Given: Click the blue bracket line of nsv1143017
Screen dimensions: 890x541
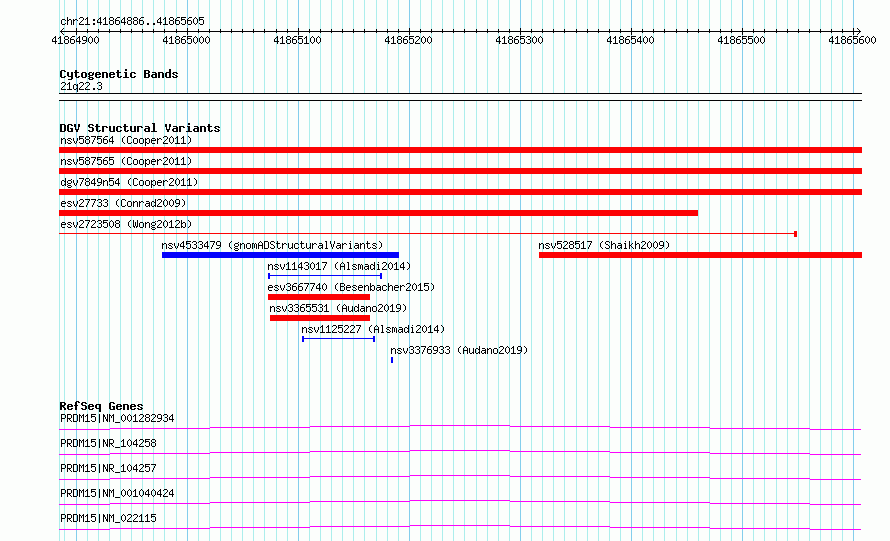Looking at the screenshot, I should coord(325,276).
